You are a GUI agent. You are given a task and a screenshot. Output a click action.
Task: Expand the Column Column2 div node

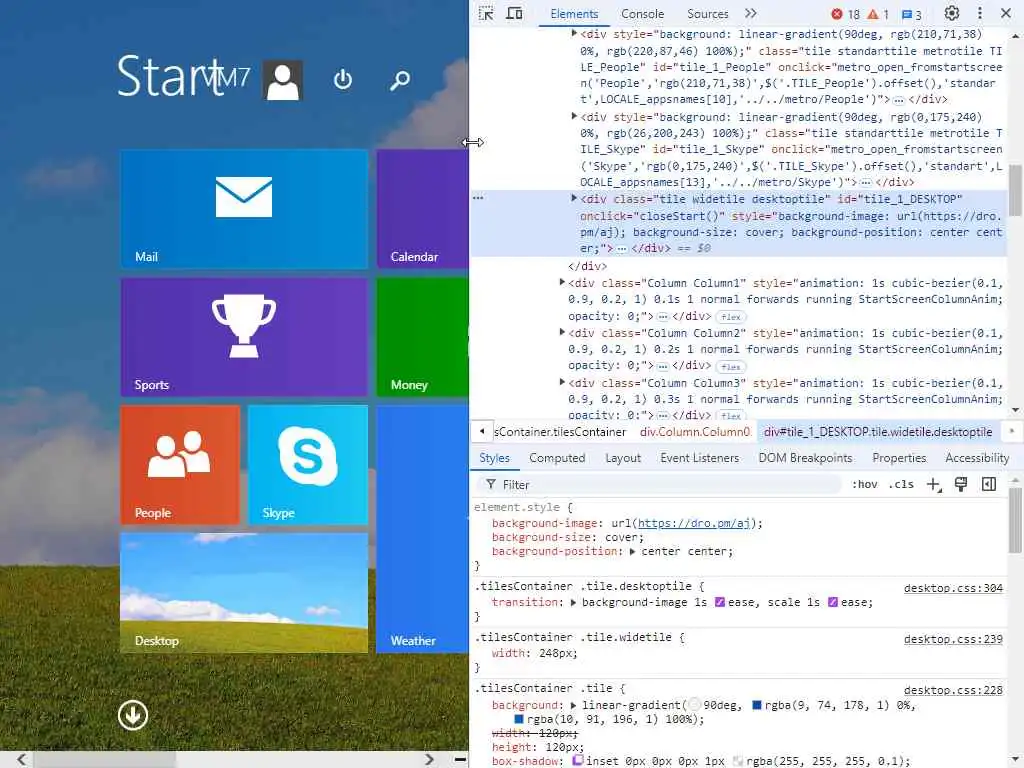pos(562,332)
